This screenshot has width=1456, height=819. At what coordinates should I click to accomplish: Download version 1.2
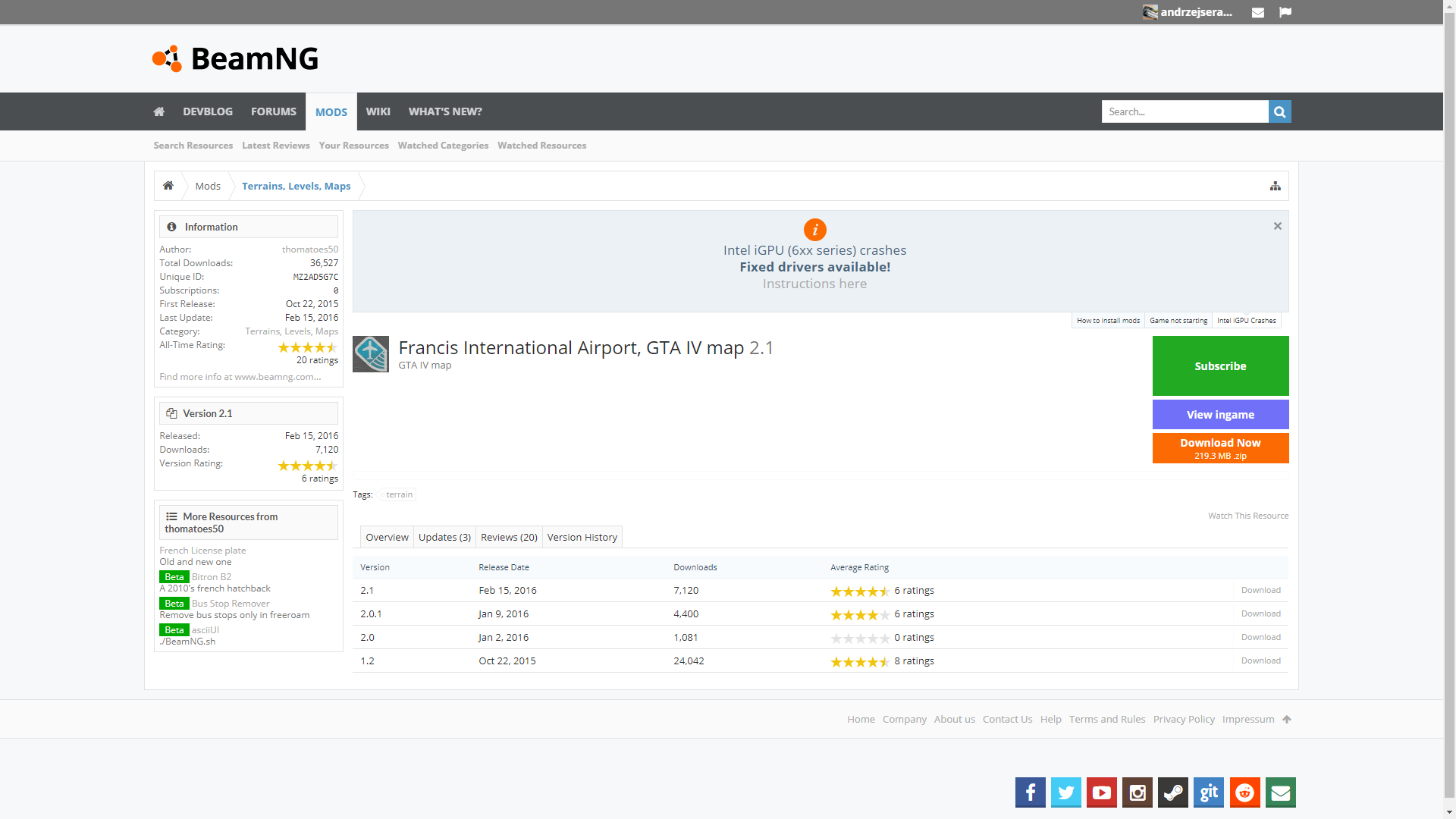[x=1260, y=661]
